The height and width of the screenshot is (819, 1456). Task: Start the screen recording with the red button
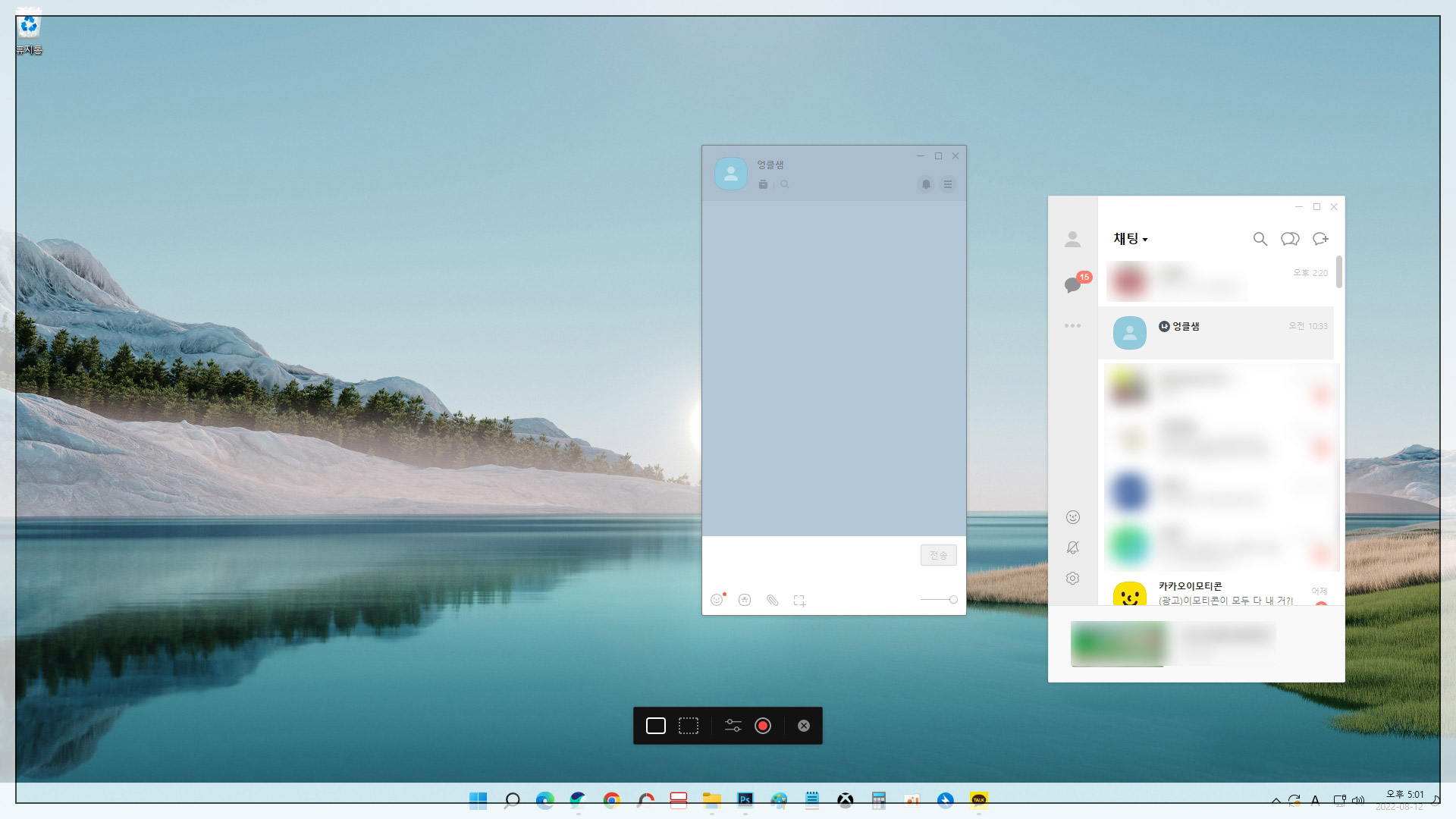(x=763, y=726)
